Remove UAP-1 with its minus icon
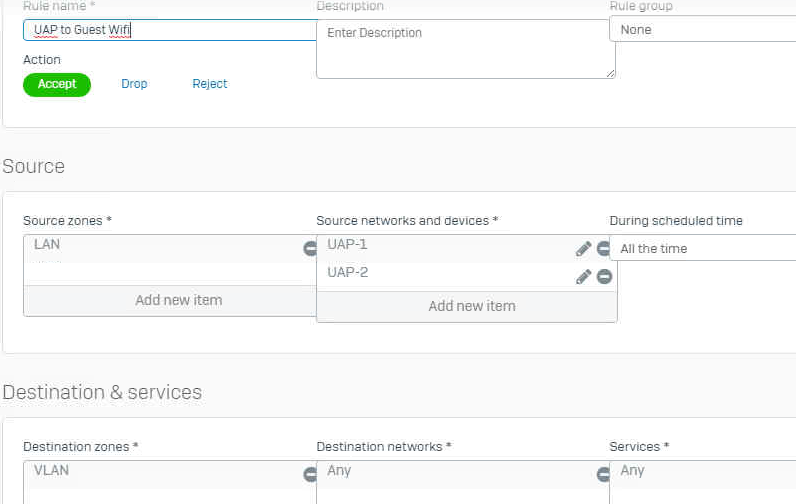 (604, 249)
